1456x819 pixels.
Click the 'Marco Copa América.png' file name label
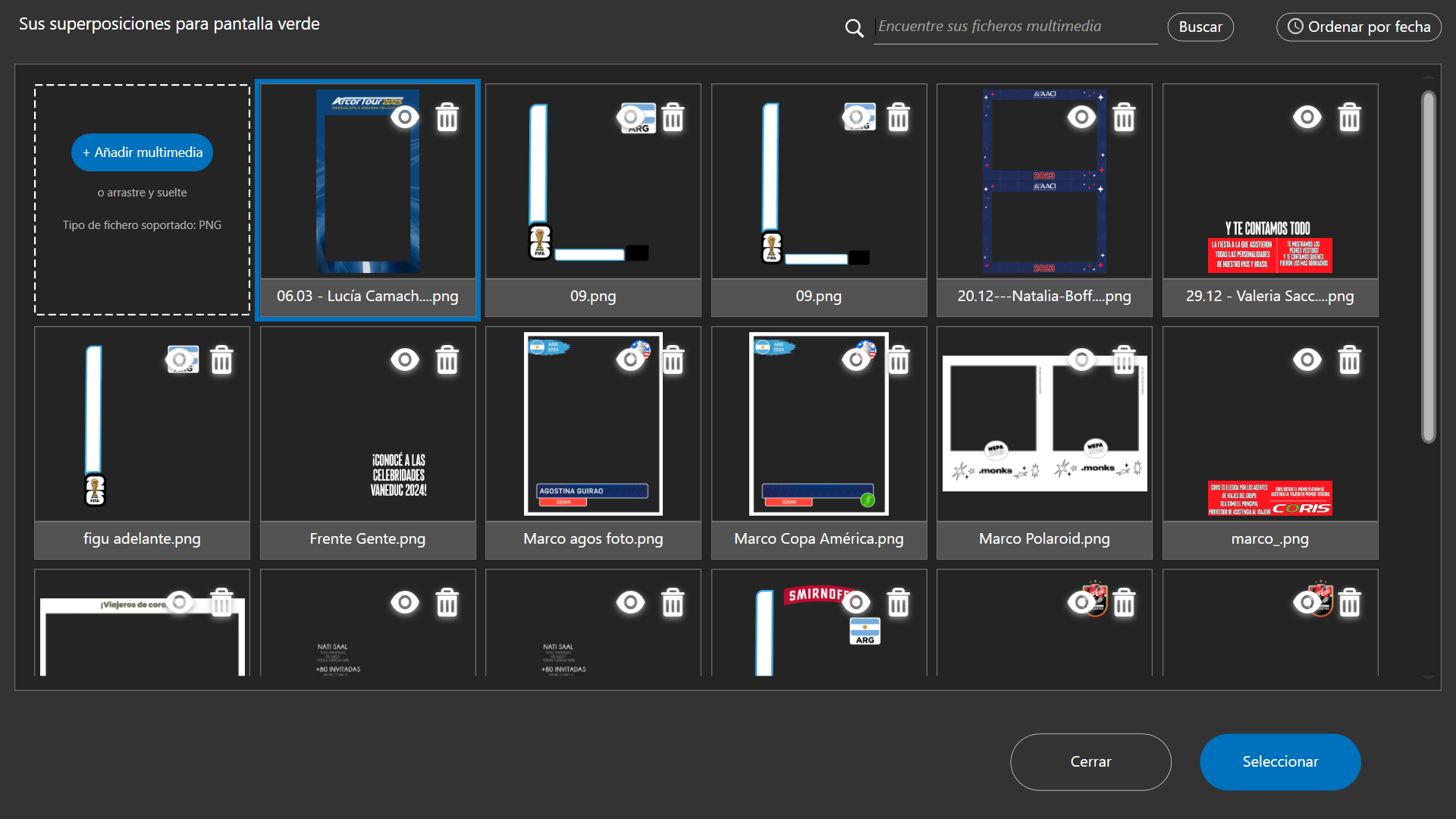coord(819,539)
